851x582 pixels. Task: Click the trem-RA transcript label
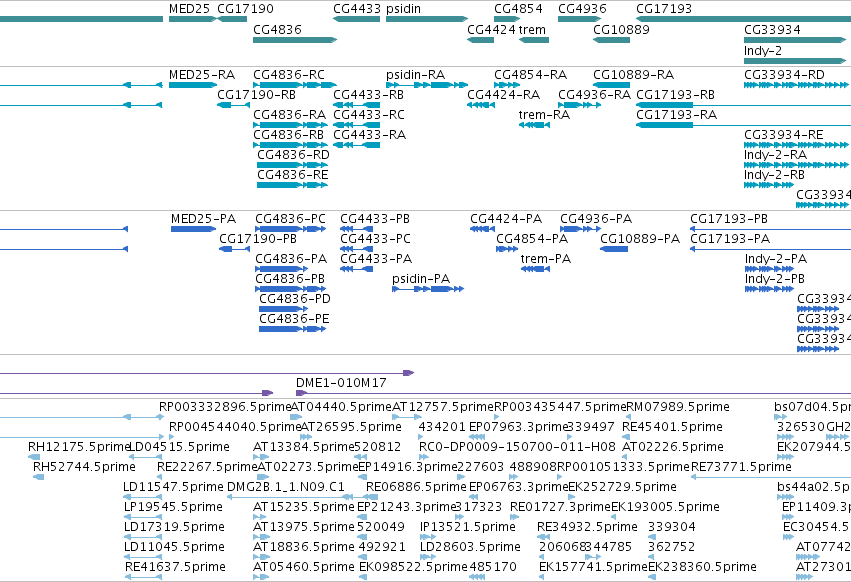544,115
